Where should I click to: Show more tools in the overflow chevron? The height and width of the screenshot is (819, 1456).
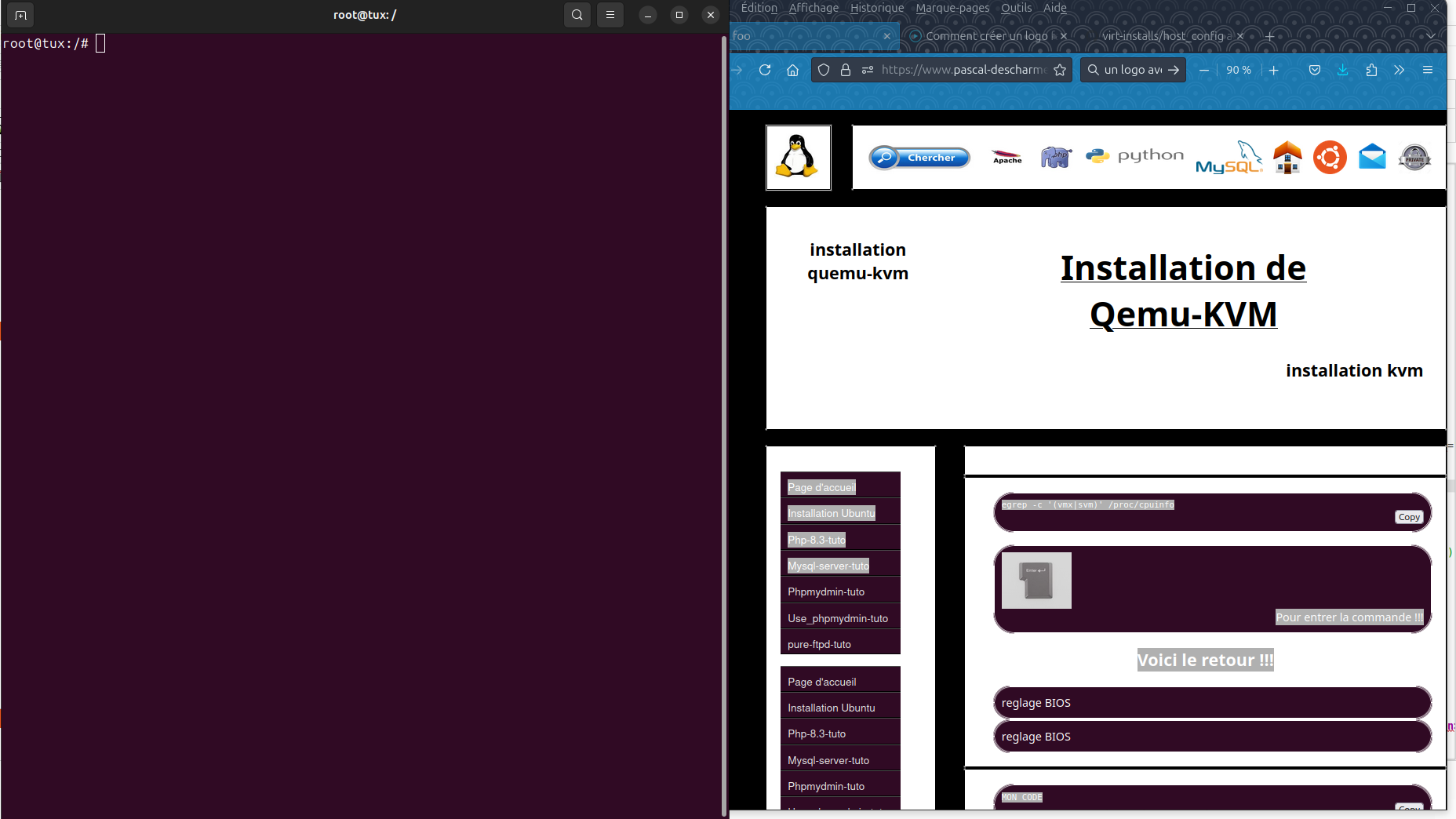coord(1400,70)
